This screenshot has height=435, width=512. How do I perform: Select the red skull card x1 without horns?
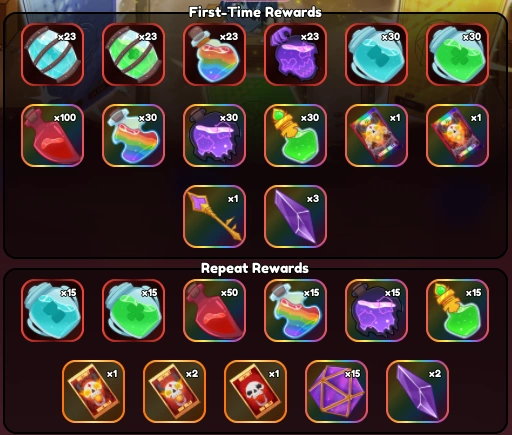(x=255, y=391)
